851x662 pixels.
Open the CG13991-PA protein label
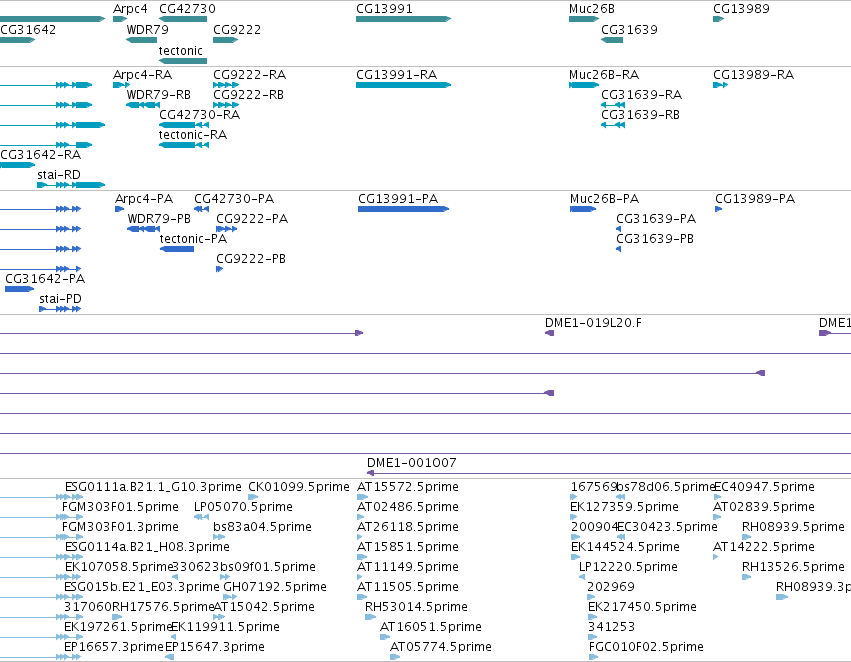[398, 199]
